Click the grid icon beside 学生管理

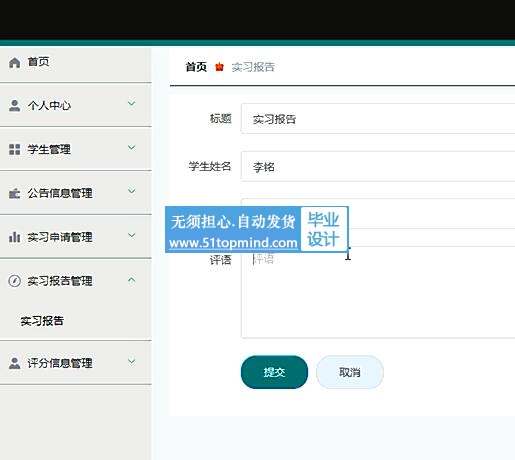tap(14, 149)
